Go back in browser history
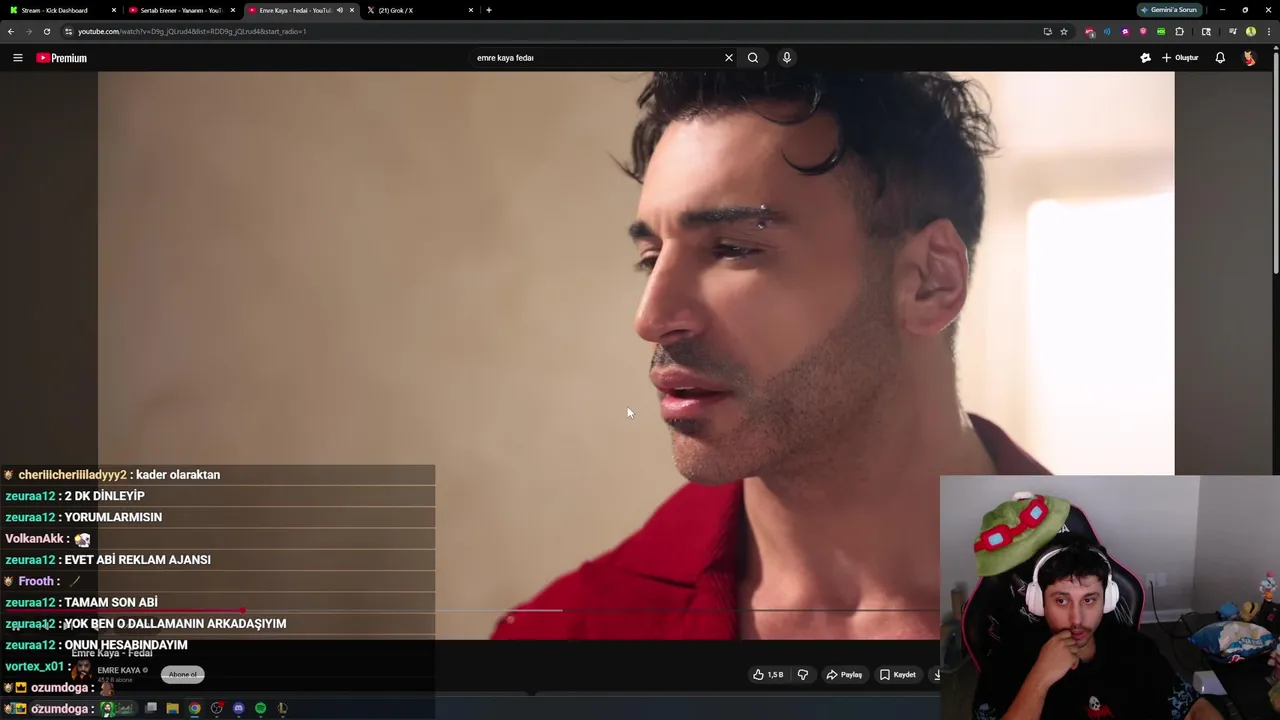The height and width of the screenshot is (720, 1280). [11, 31]
